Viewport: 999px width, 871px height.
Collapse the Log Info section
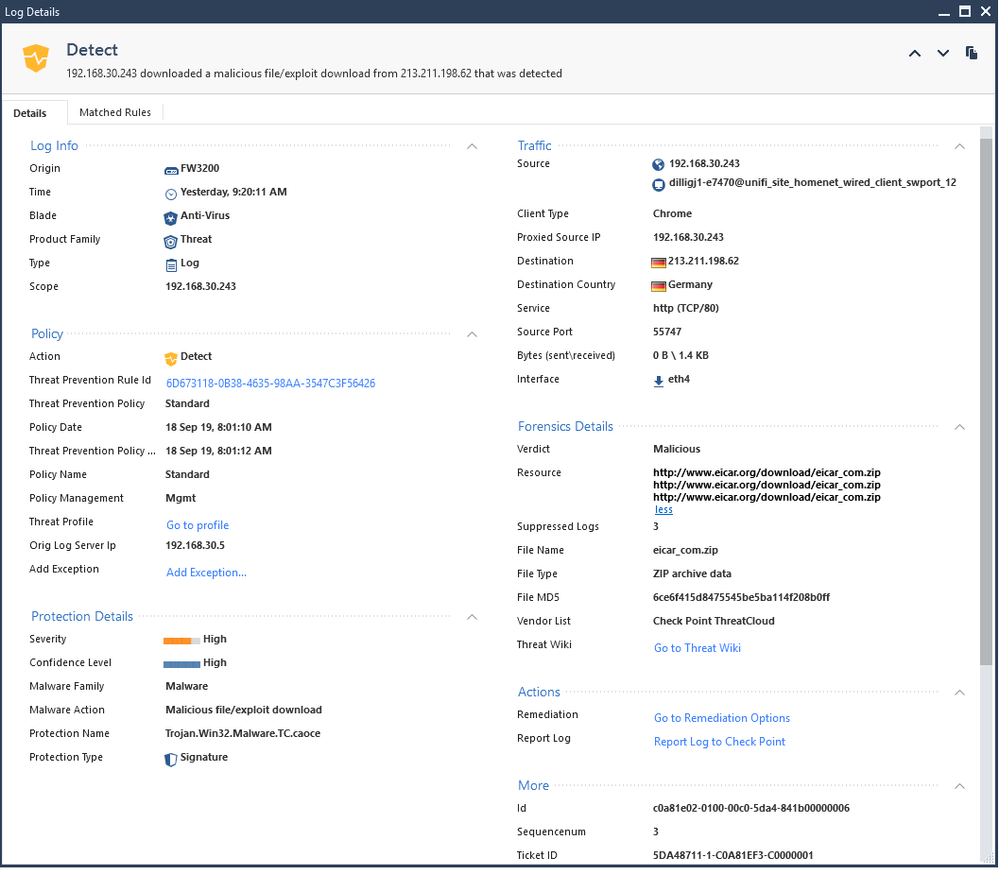point(472,146)
